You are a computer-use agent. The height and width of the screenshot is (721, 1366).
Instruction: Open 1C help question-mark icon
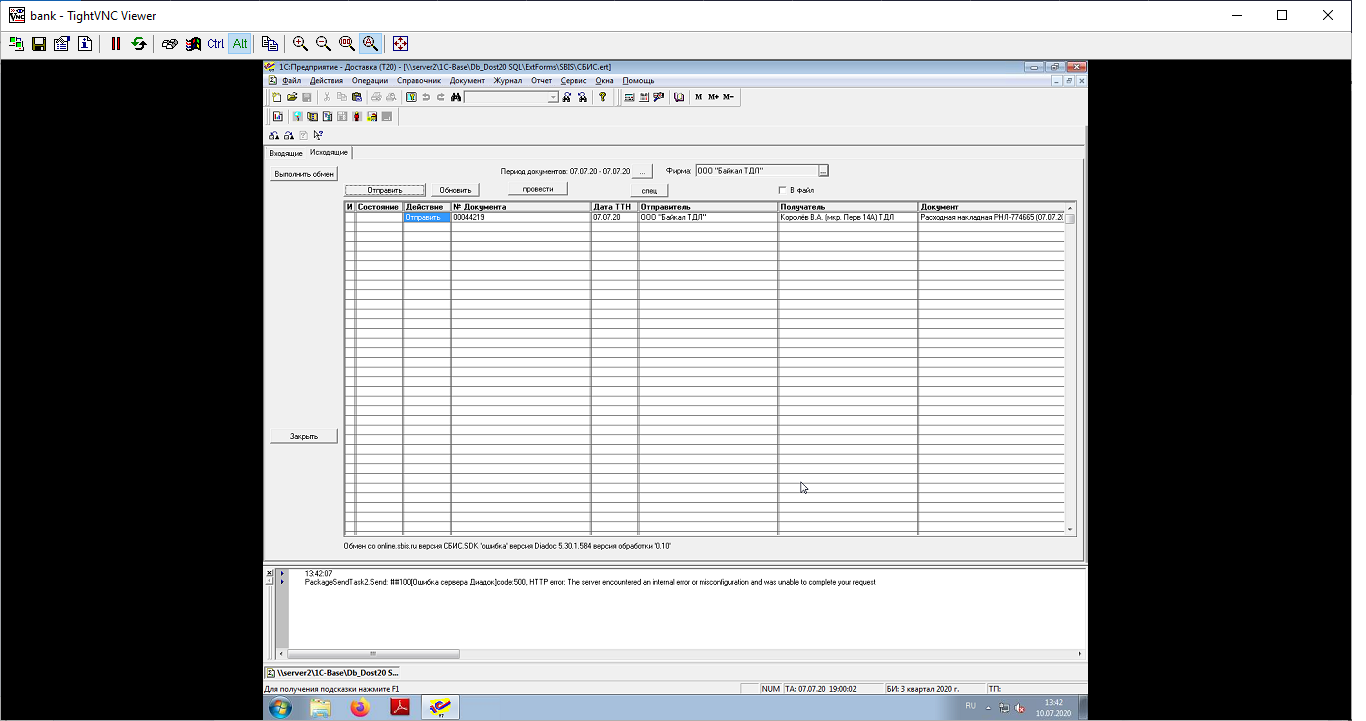point(602,97)
